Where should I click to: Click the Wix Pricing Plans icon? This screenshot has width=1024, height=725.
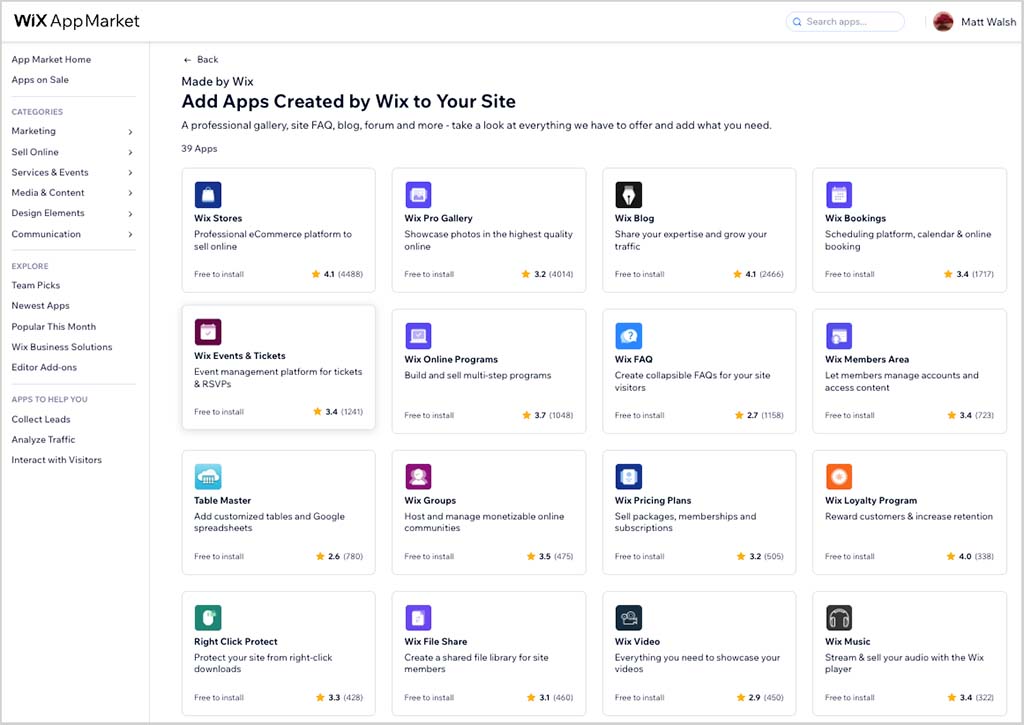point(628,477)
